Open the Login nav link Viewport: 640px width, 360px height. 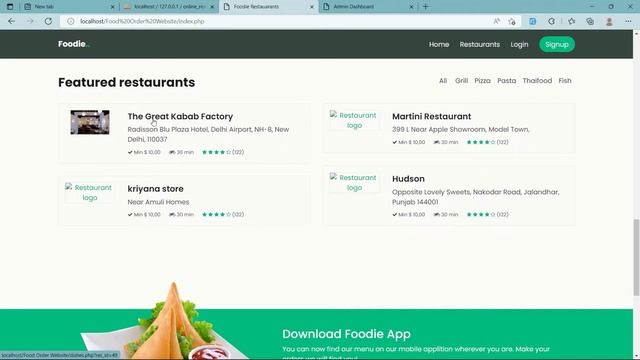point(519,44)
